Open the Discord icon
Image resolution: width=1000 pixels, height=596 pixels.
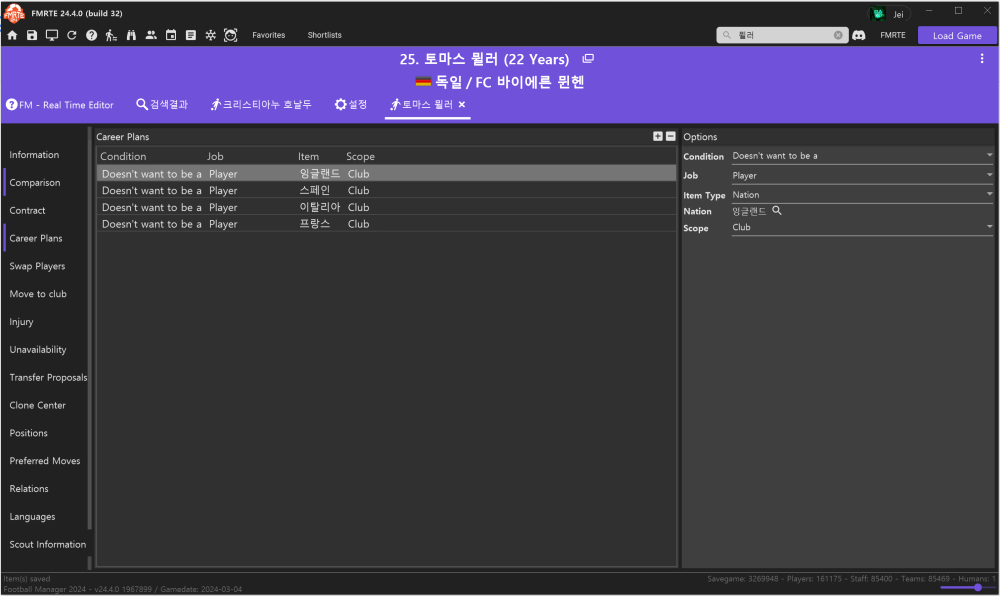858,36
